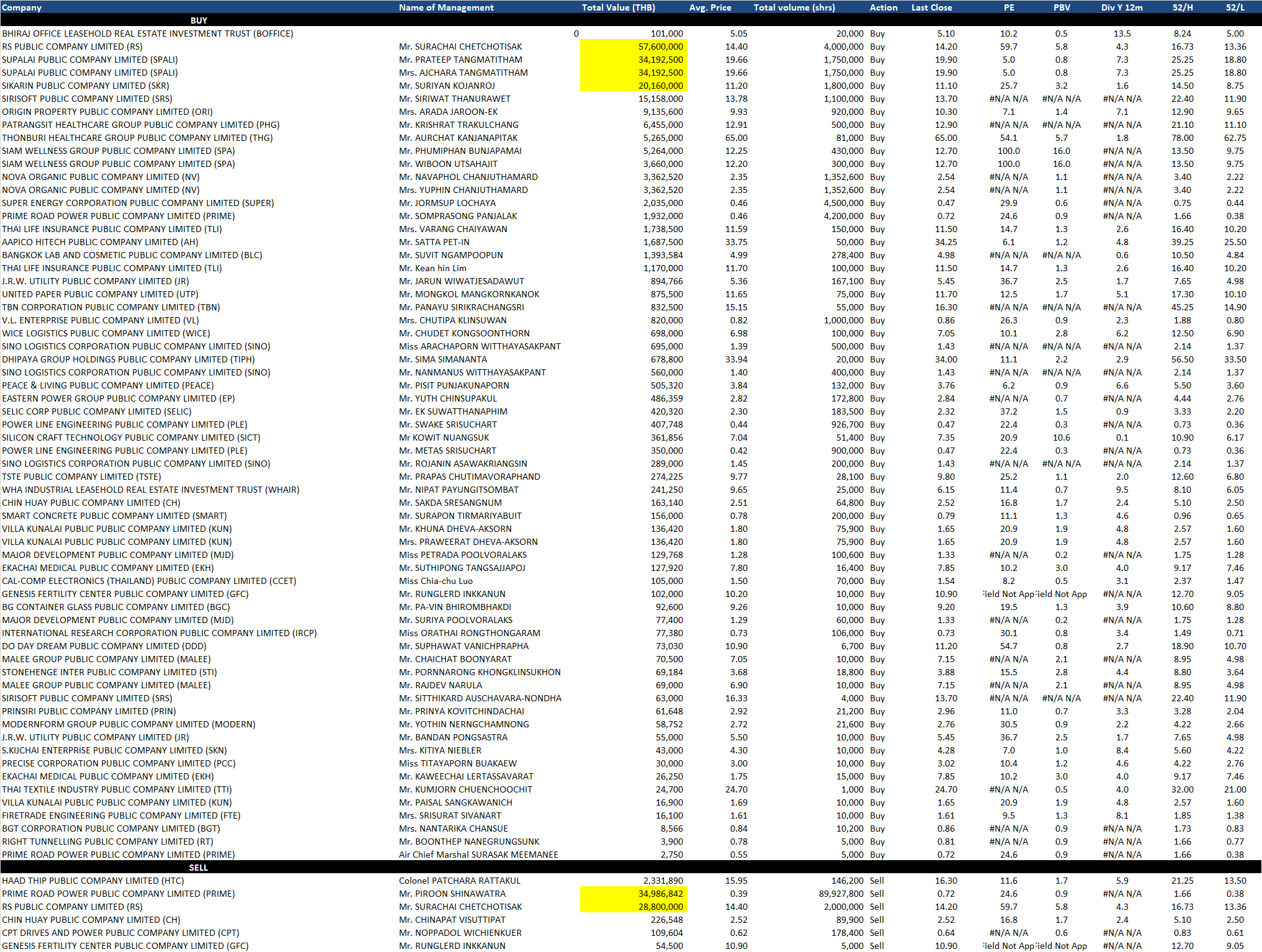
Task: Click 89,927,800 volume cell for PRIME
Action: click(x=841, y=894)
